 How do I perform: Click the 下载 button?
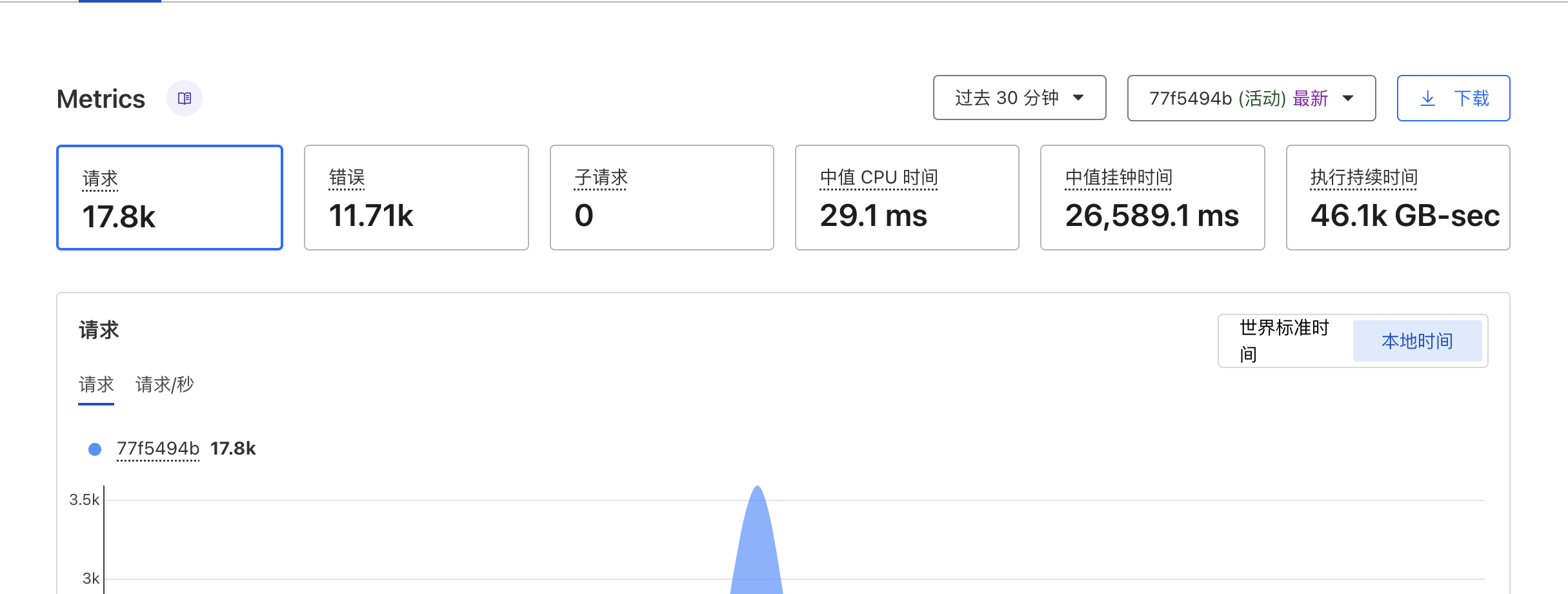1453,98
